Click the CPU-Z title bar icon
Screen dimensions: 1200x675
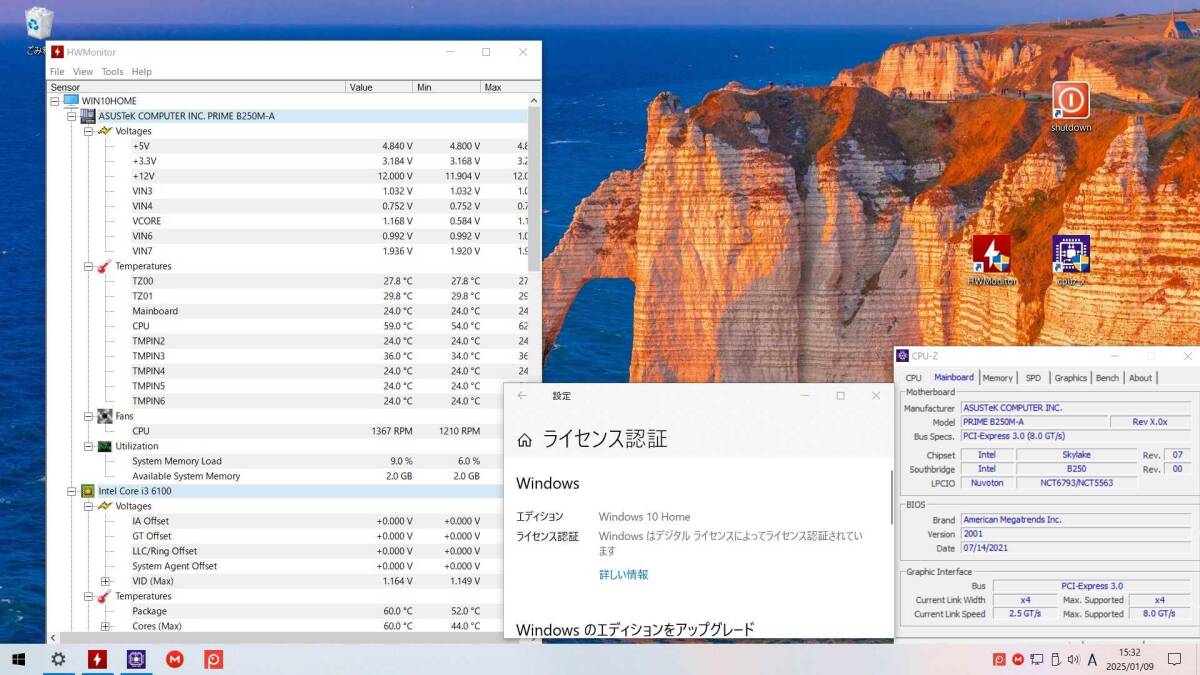coord(902,356)
